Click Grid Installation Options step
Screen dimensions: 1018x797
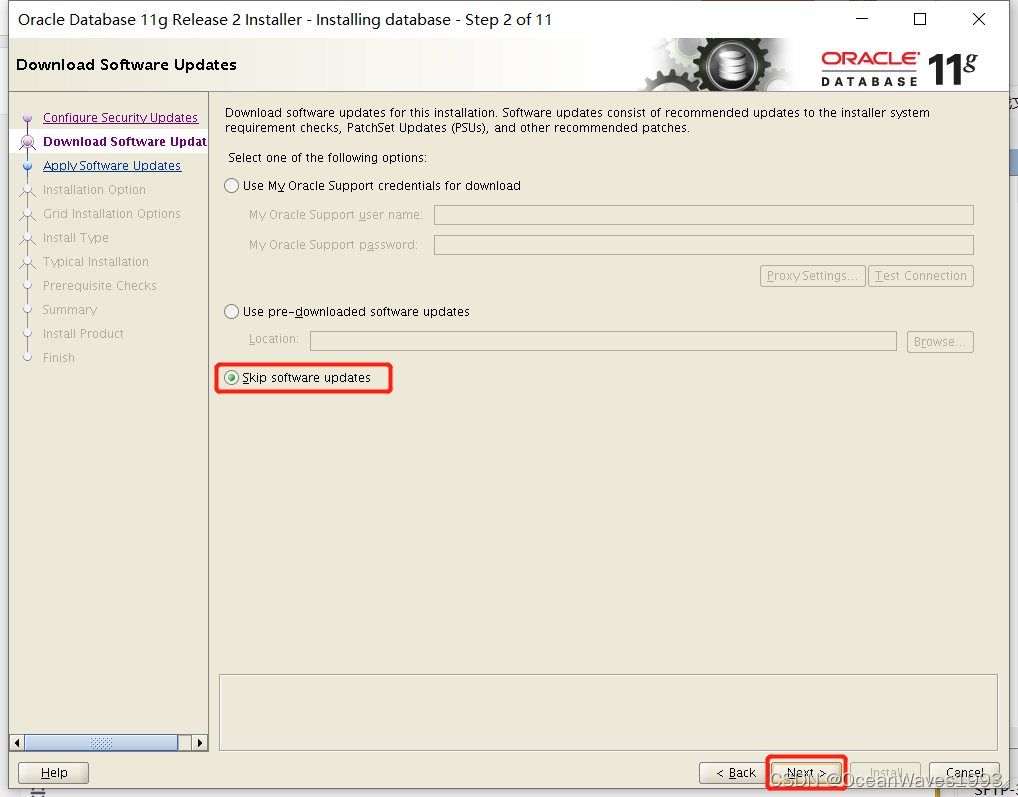[112, 214]
